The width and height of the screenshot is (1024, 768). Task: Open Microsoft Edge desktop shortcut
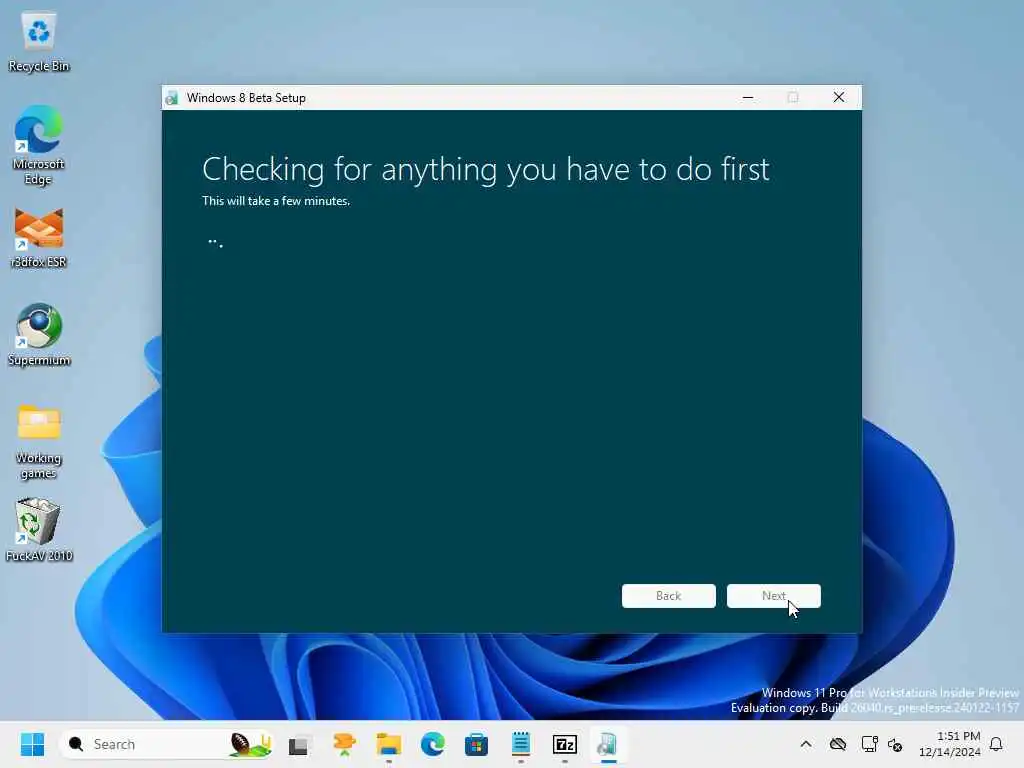(39, 145)
